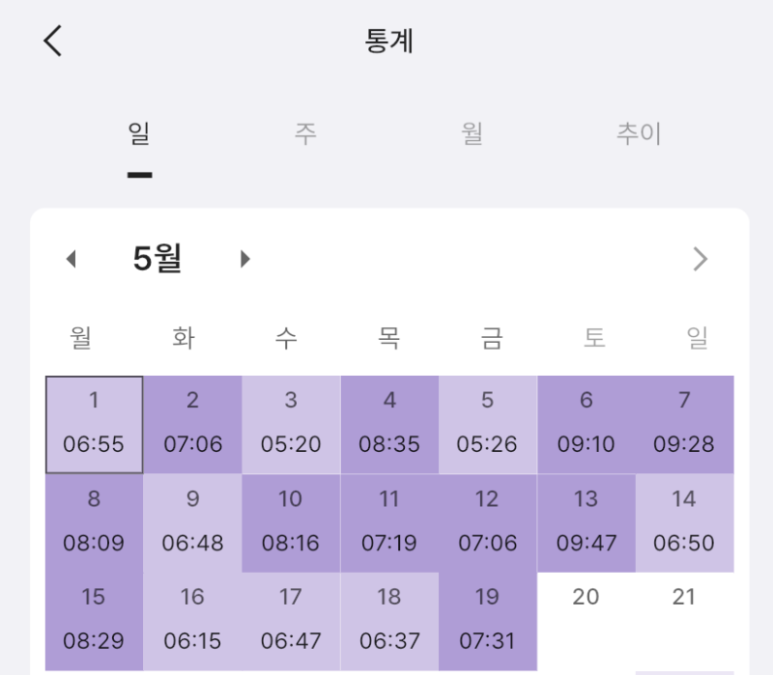Tap the 수 weekday header
This screenshot has width=773, height=675.
pyautogui.click(x=286, y=338)
